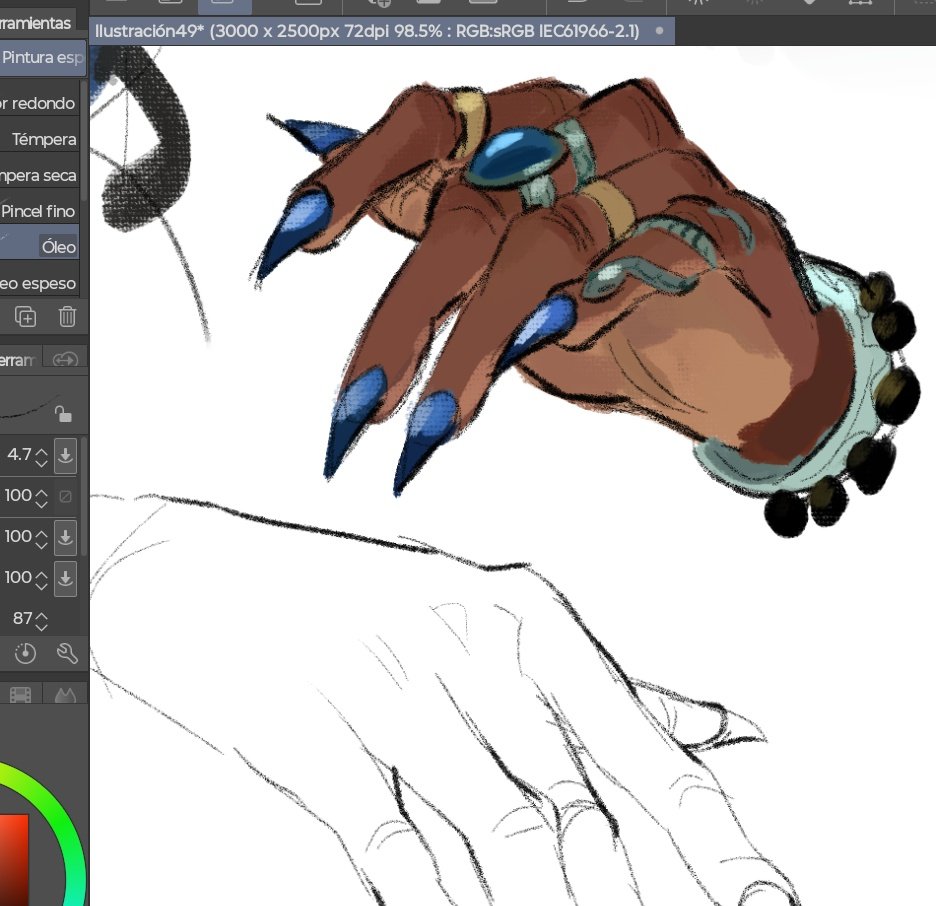Click the blue gem ring on canvas

coord(516,156)
